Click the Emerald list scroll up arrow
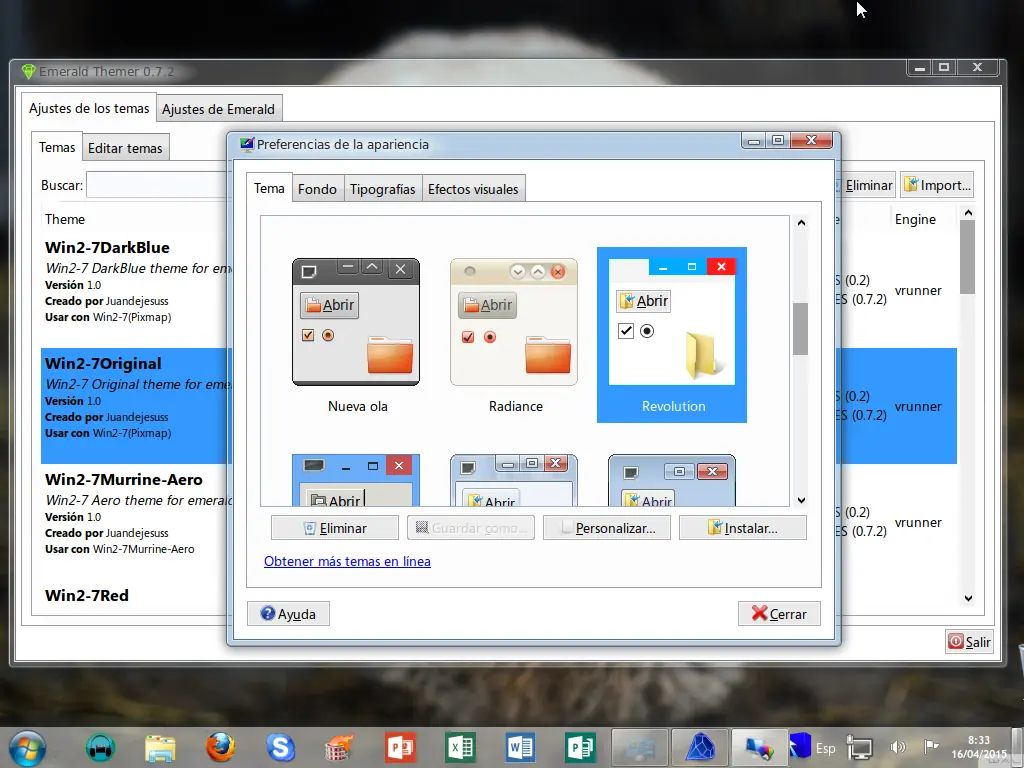This screenshot has width=1024, height=768. click(x=968, y=213)
